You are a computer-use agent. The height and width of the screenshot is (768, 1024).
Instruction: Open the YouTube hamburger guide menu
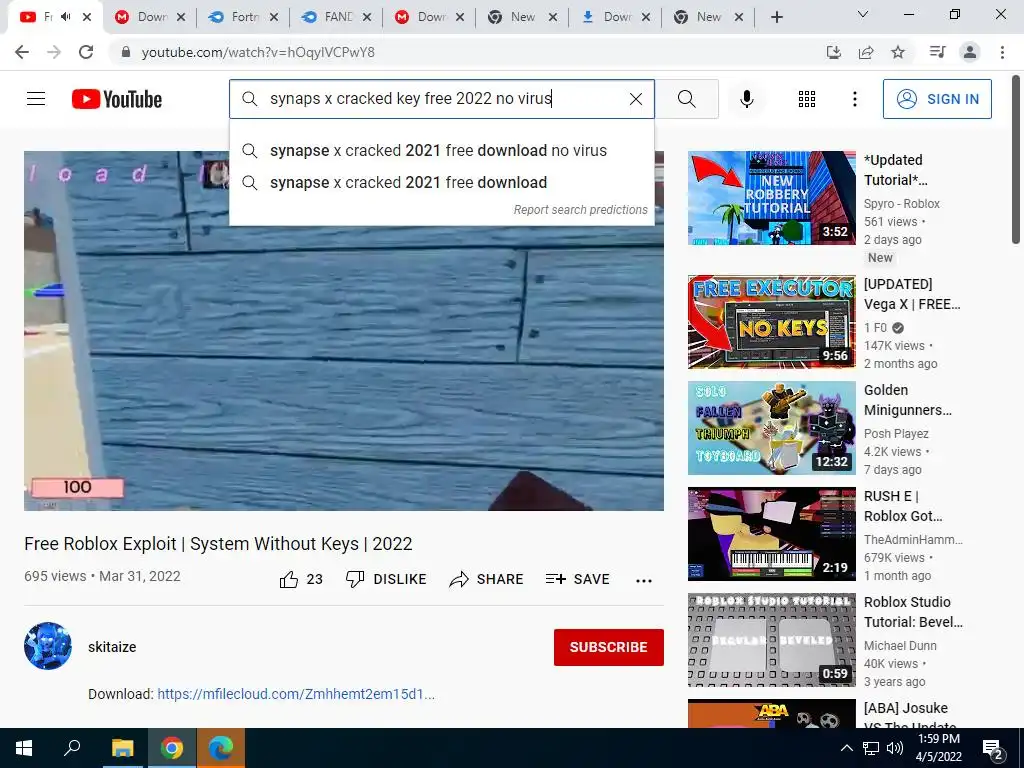[x=36, y=99]
